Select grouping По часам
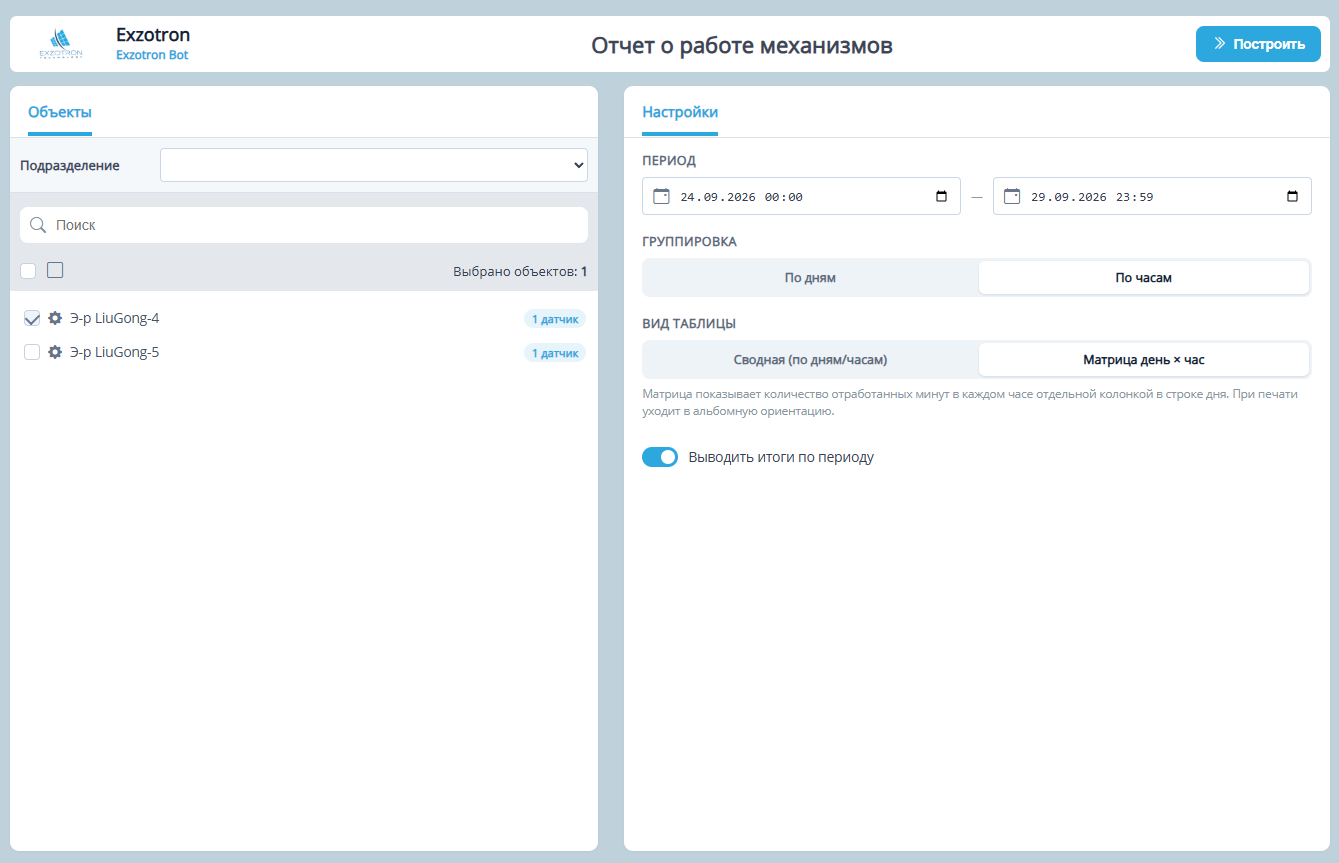Viewport: 1339px width, 863px height. point(1144,277)
